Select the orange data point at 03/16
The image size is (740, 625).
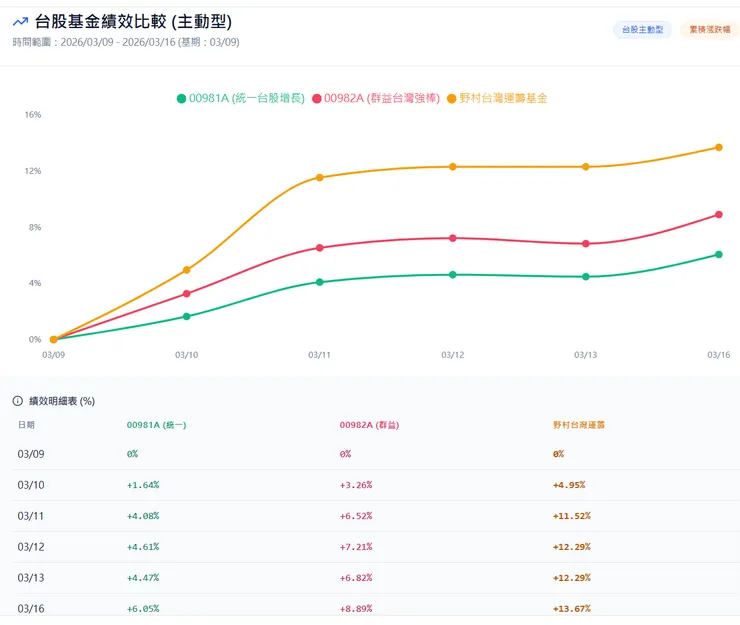[x=719, y=147]
